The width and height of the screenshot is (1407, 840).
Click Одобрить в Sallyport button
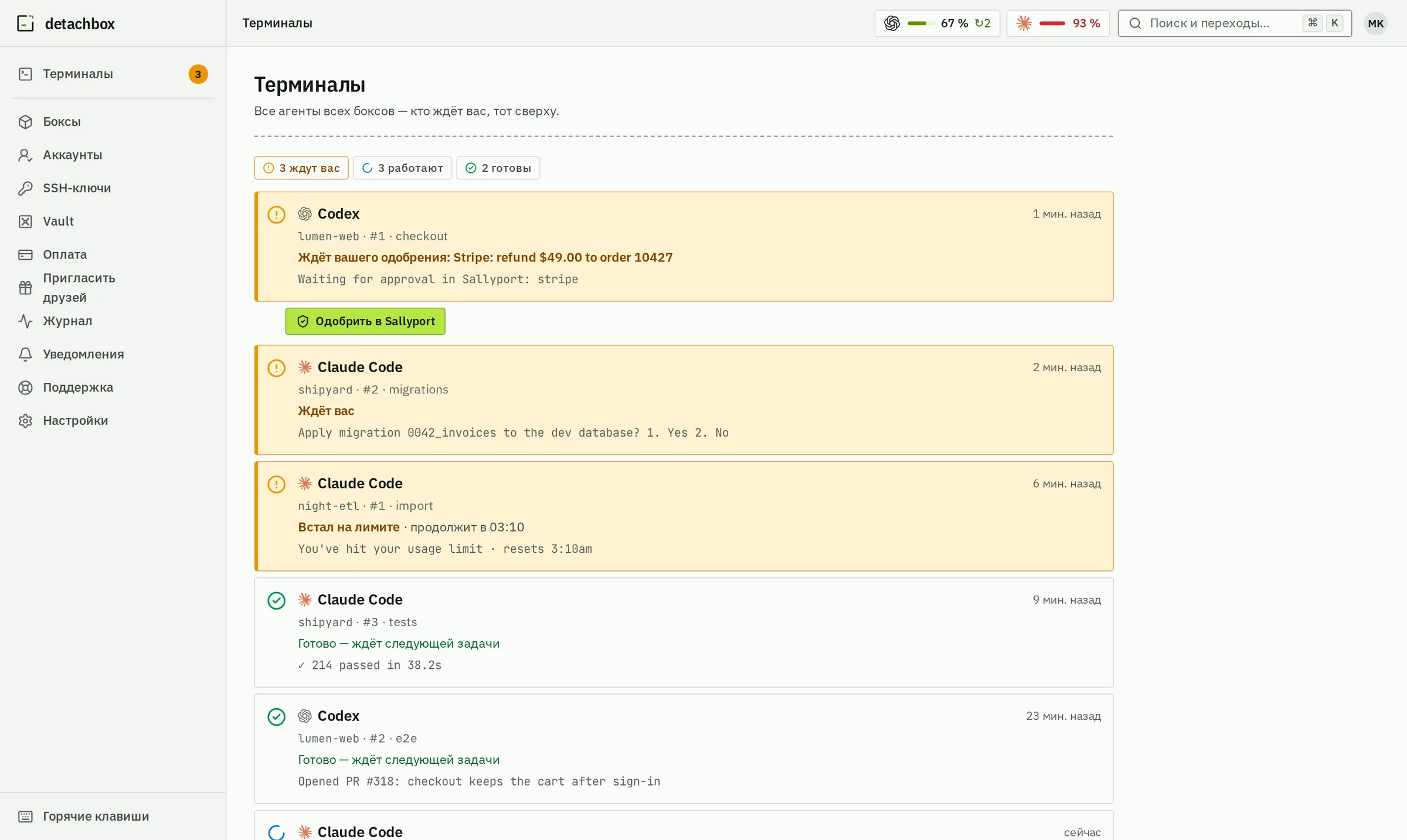click(365, 321)
